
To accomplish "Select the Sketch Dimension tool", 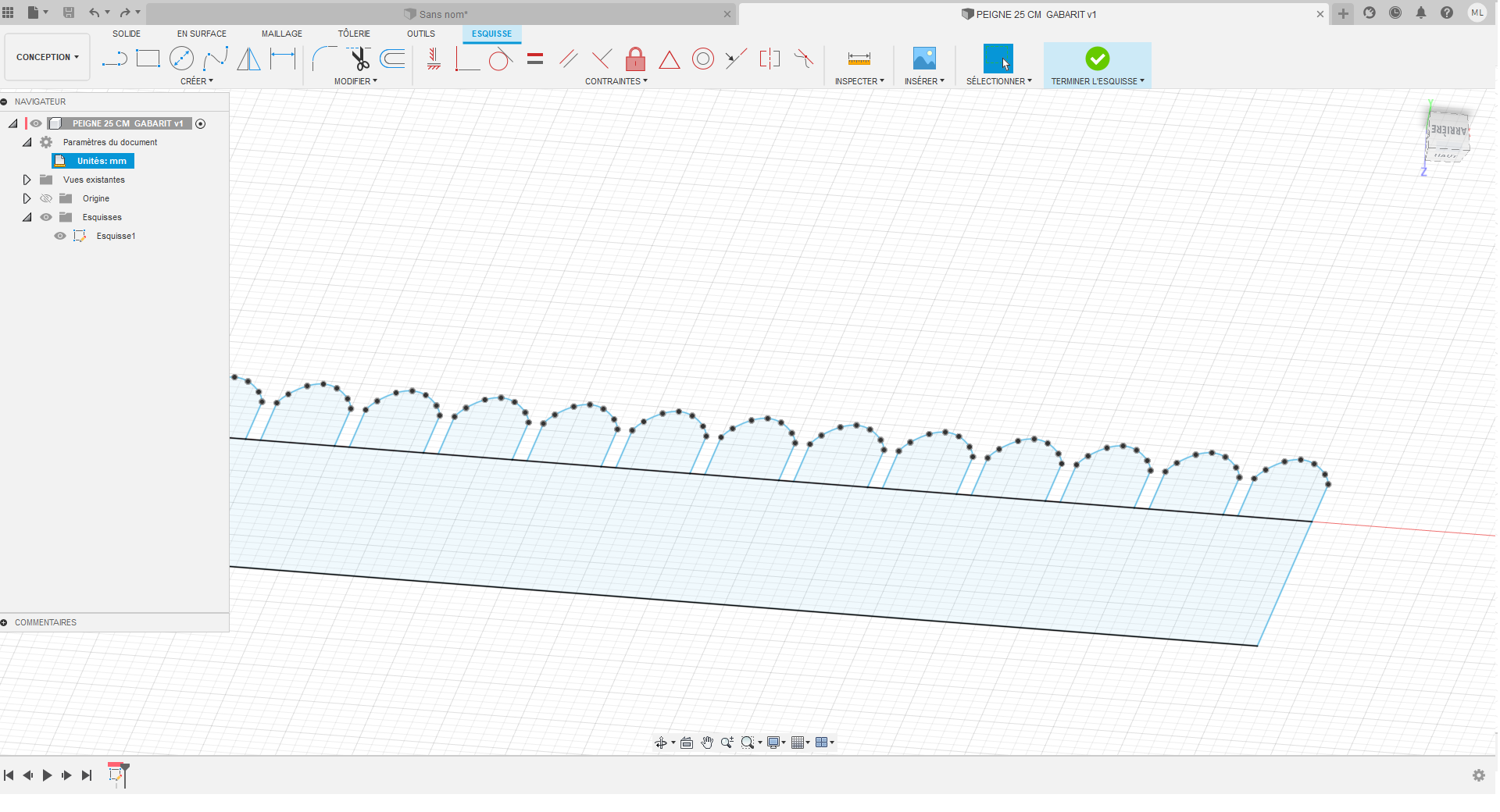I will point(283,59).
